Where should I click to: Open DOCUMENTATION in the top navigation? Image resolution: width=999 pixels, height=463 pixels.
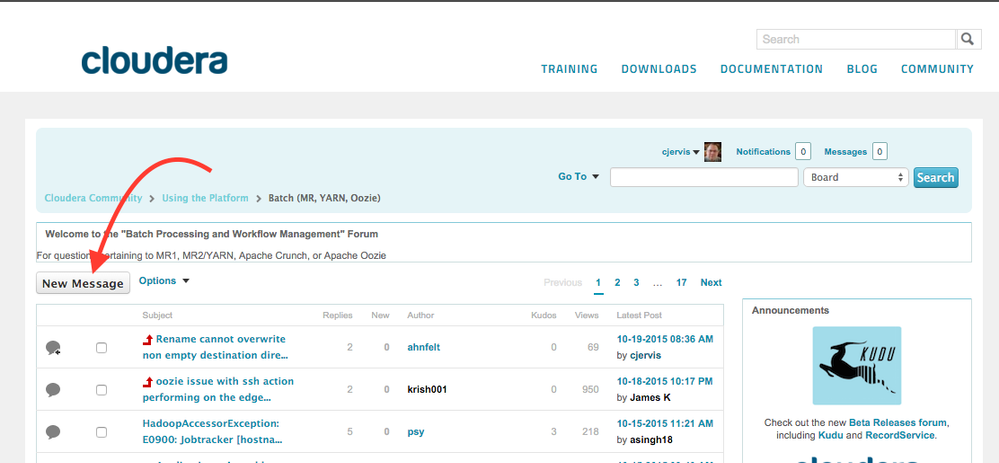pos(772,69)
